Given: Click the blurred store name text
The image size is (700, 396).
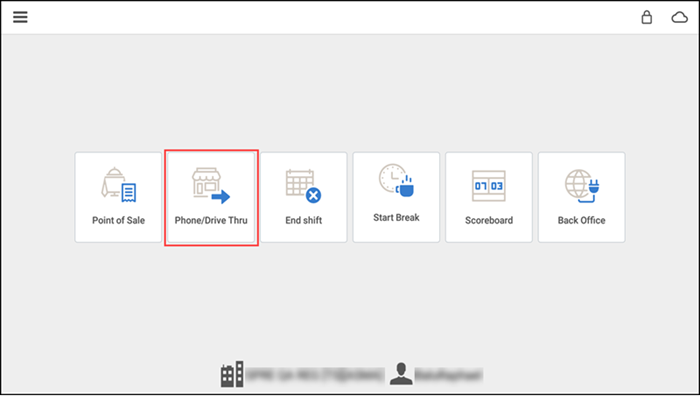Looking at the screenshot, I should point(315,375).
